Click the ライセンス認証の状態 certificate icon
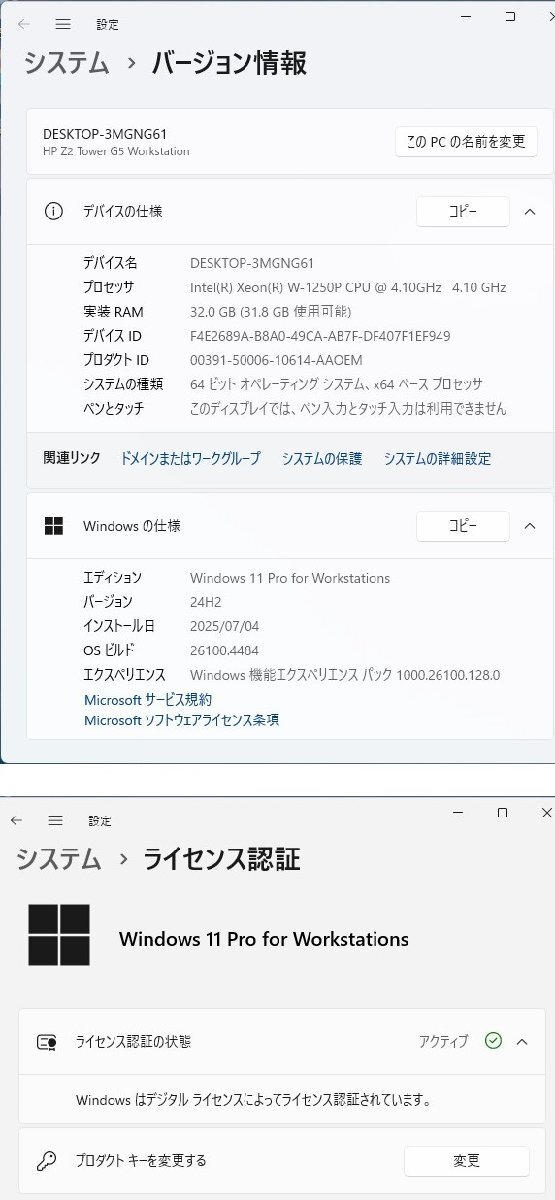555x1200 pixels. pyautogui.click(x=46, y=1042)
